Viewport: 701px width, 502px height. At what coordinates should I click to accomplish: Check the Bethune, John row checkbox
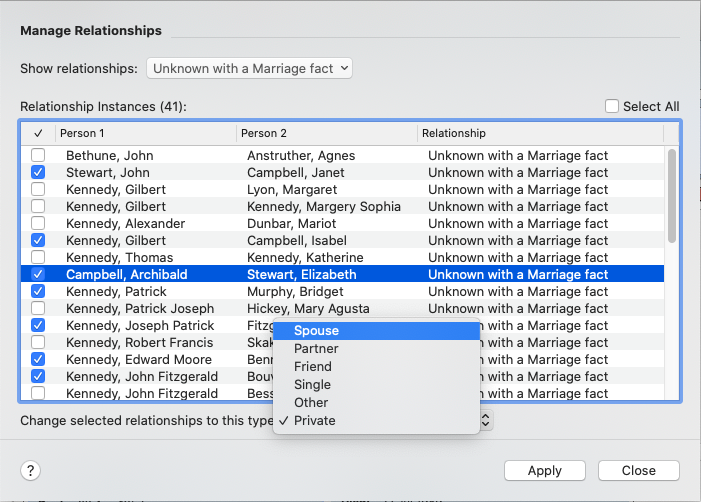pos(38,155)
